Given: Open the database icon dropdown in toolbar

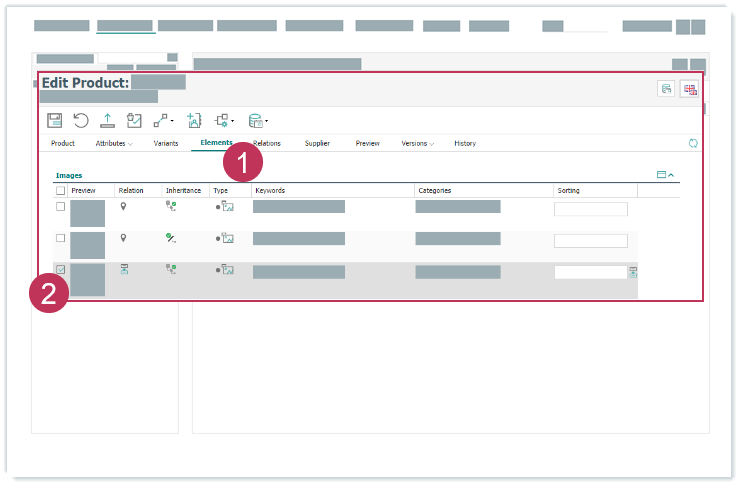Looking at the screenshot, I should coord(258,121).
